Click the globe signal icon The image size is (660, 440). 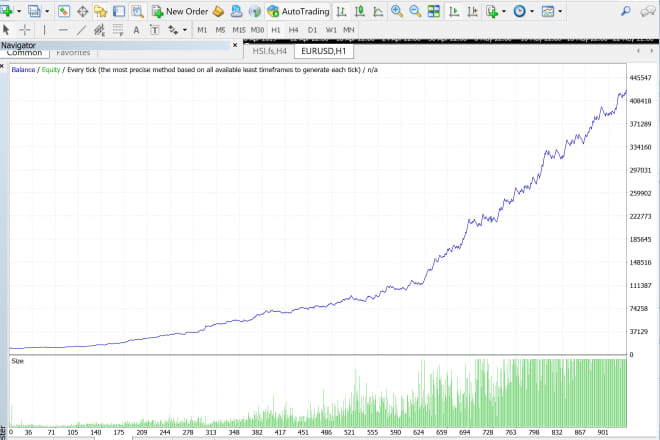(x=255, y=11)
